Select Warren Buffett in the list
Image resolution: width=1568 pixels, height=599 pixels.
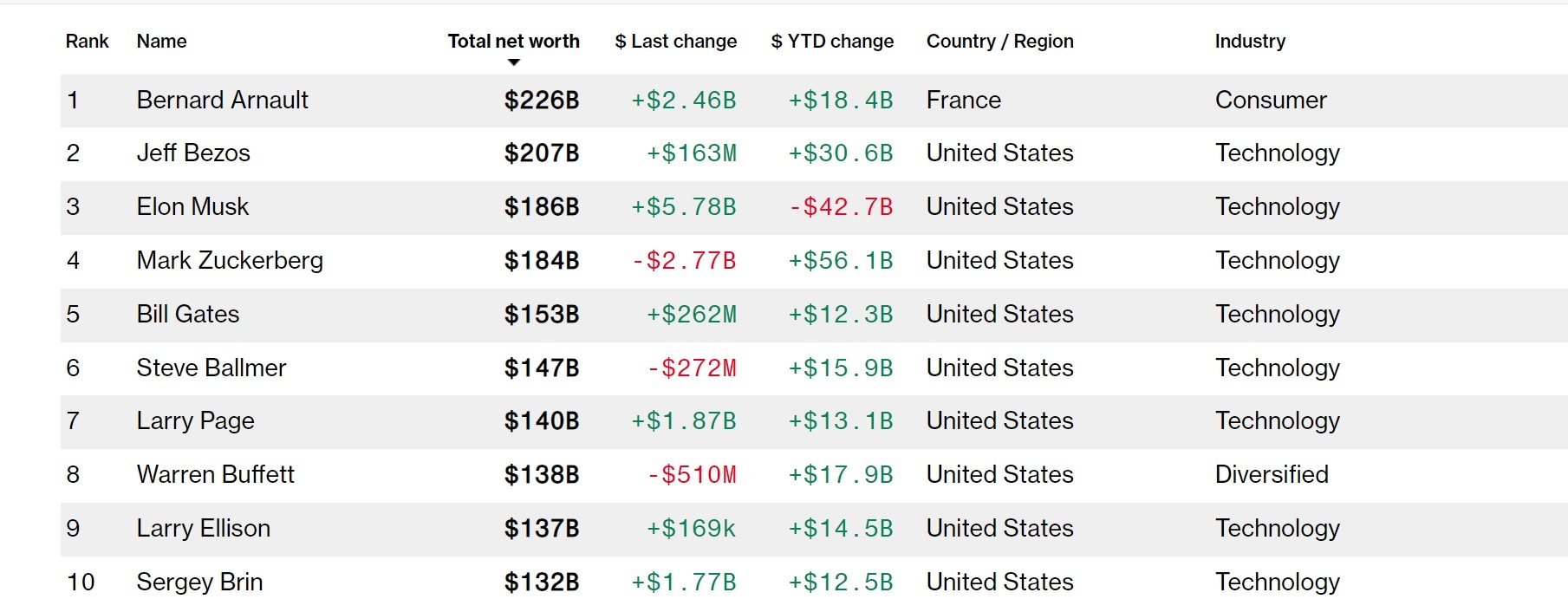[x=215, y=474]
